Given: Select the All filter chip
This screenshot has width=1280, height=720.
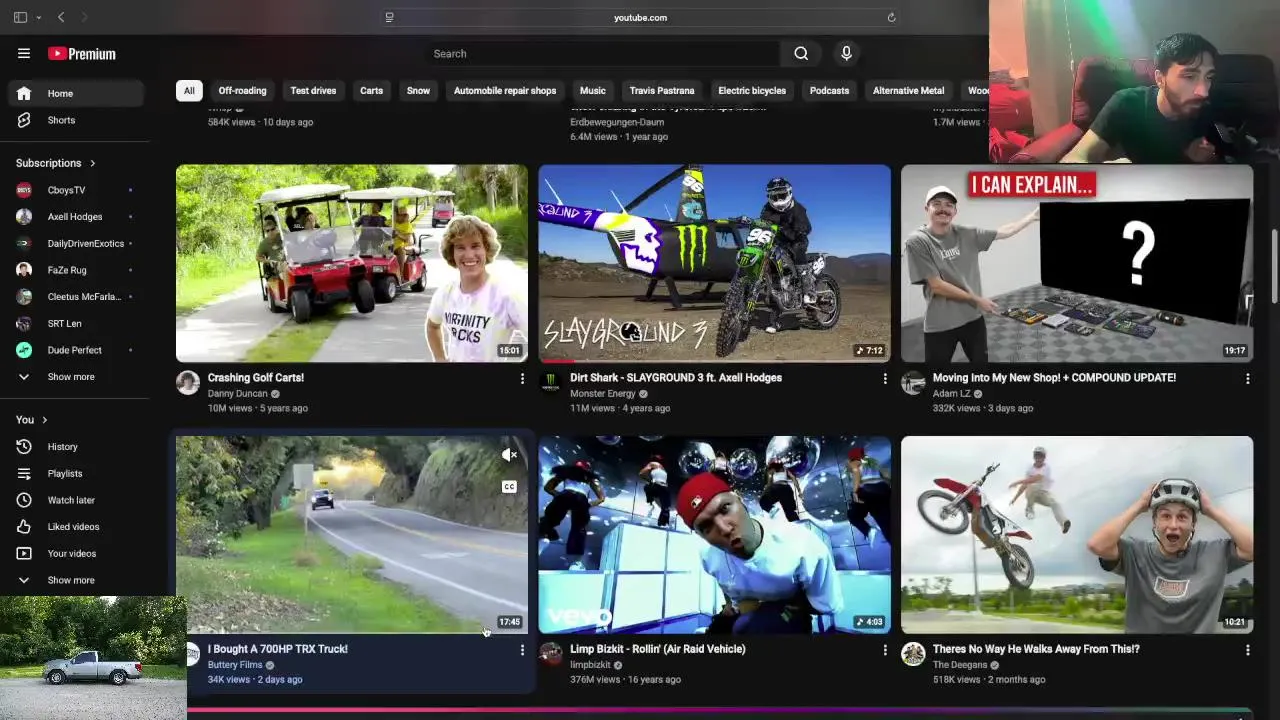Looking at the screenshot, I should 189,91.
